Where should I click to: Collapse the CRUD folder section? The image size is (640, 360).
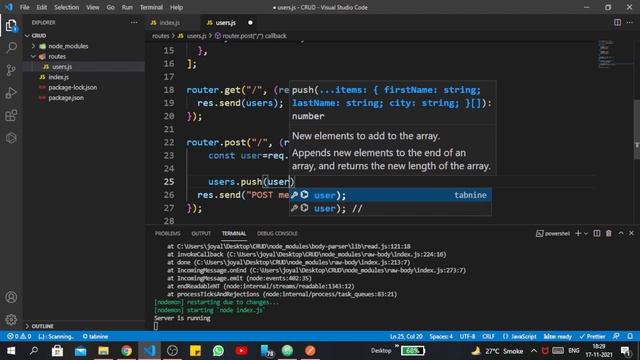click(x=84, y=36)
